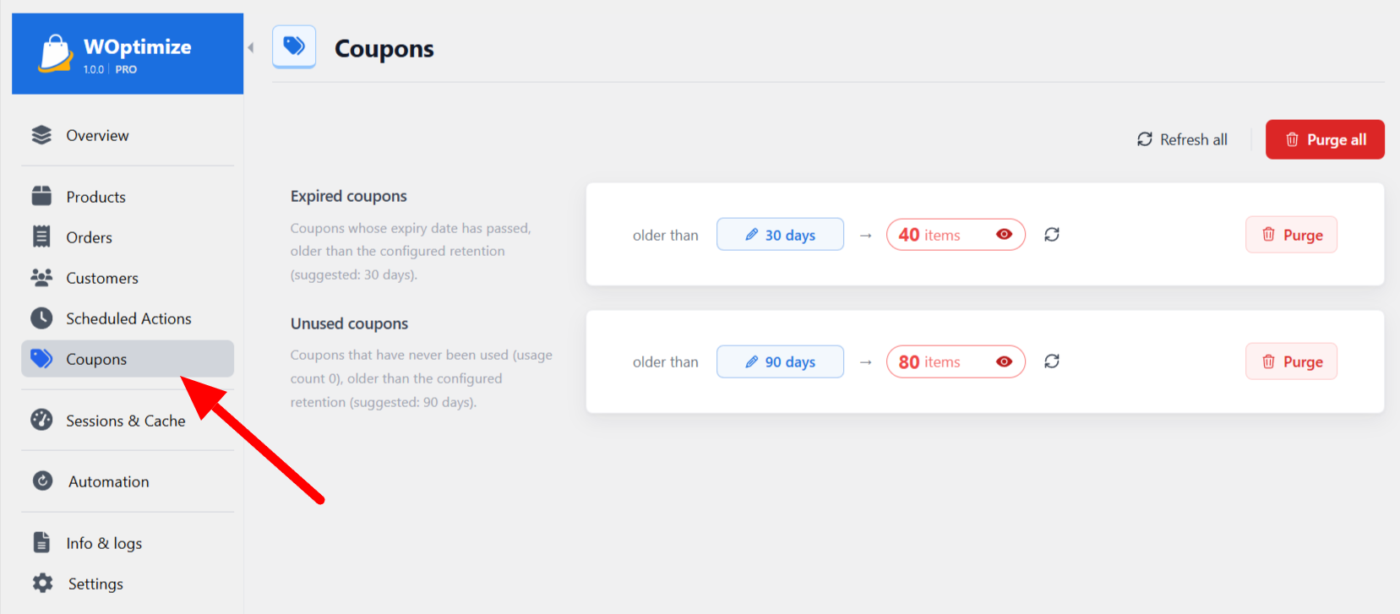The width and height of the screenshot is (1400, 614).
Task: Select the Customers group icon
Action: [x=41, y=278]
